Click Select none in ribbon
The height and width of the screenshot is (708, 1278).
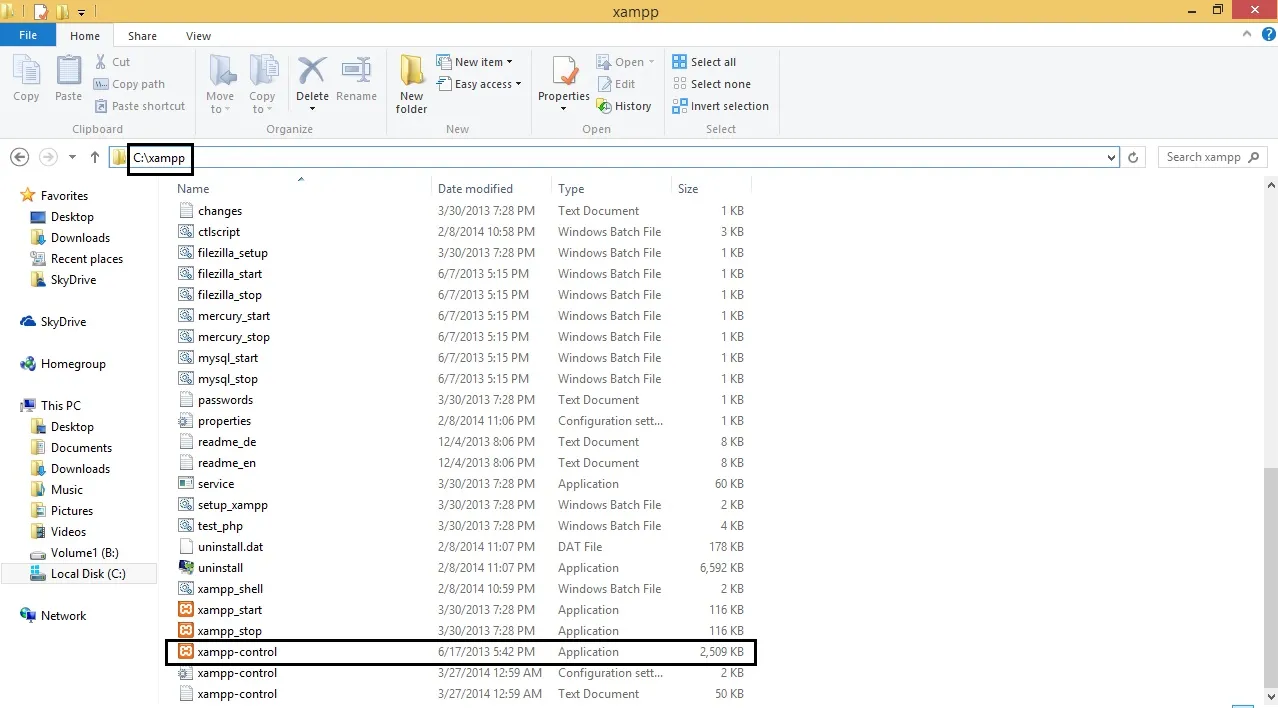pos(712,84)
